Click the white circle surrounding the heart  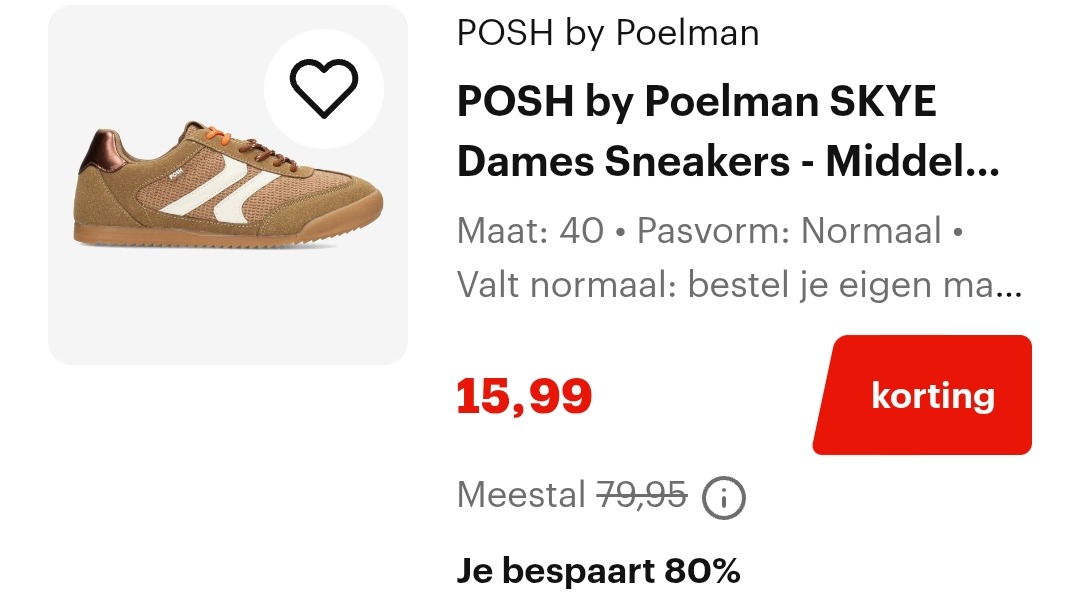(x=322, y=89)
